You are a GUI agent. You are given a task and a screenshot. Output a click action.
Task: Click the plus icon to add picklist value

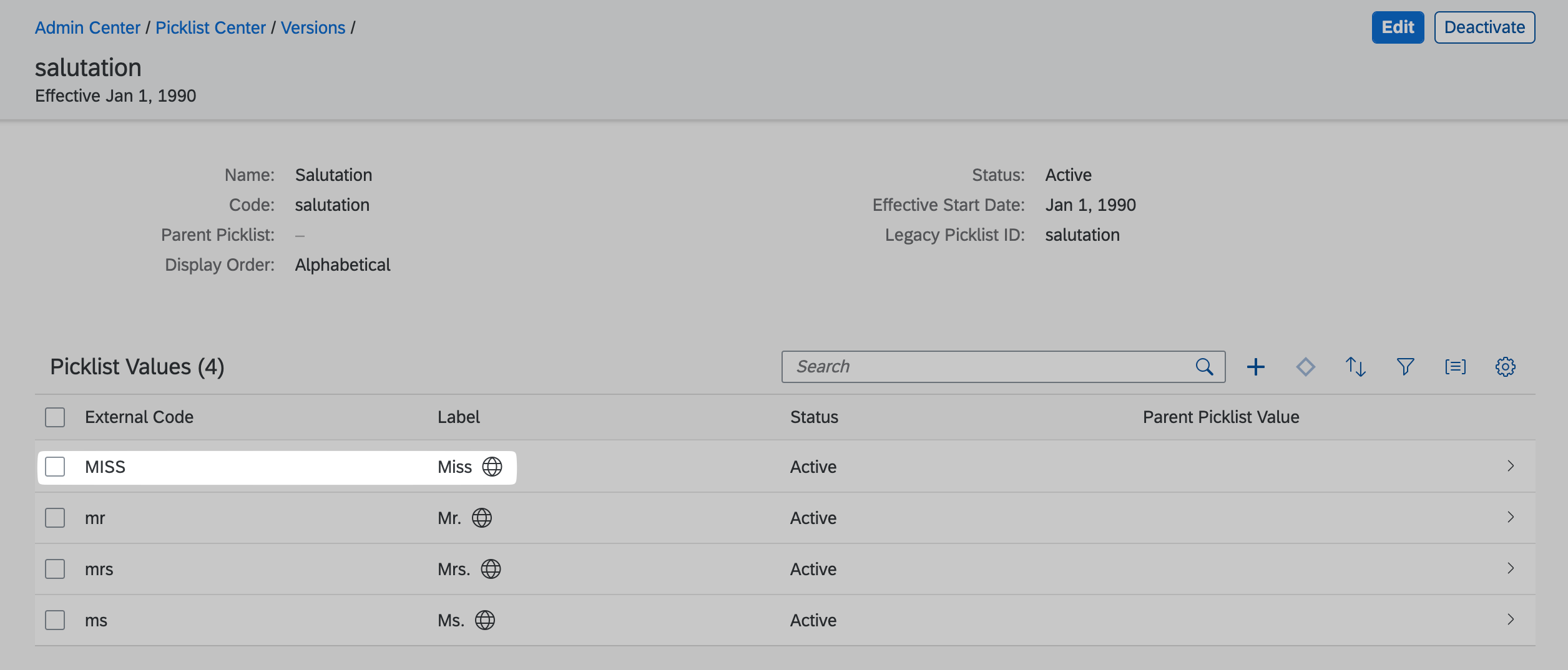click(x=1255, y=367)
